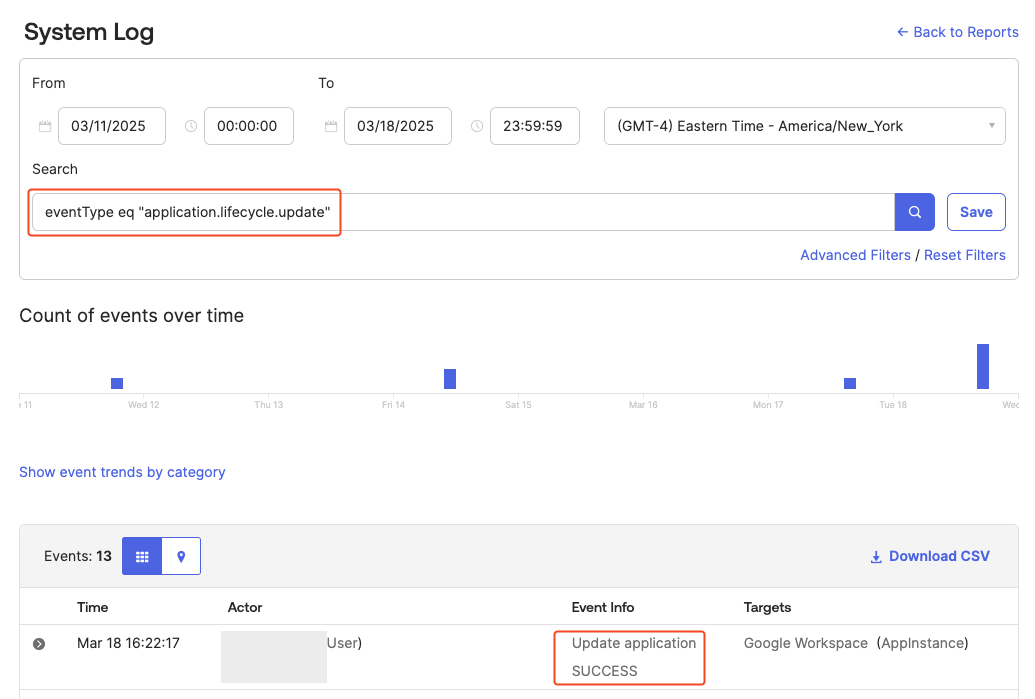The width and height of the screenshot is (1035, 699).
Task: Open Advanced Filters
Action: (x=855, y=255)
